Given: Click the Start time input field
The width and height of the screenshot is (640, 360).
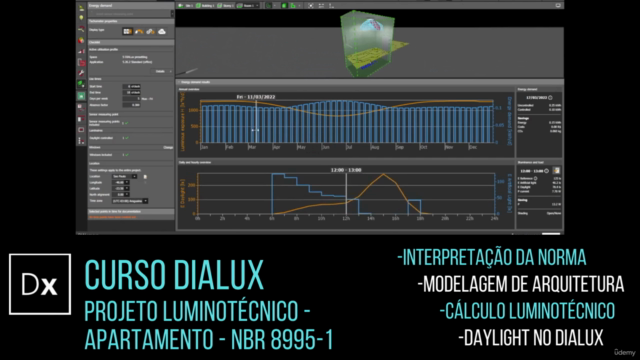Looking at the screenshot, I should 131,87.
